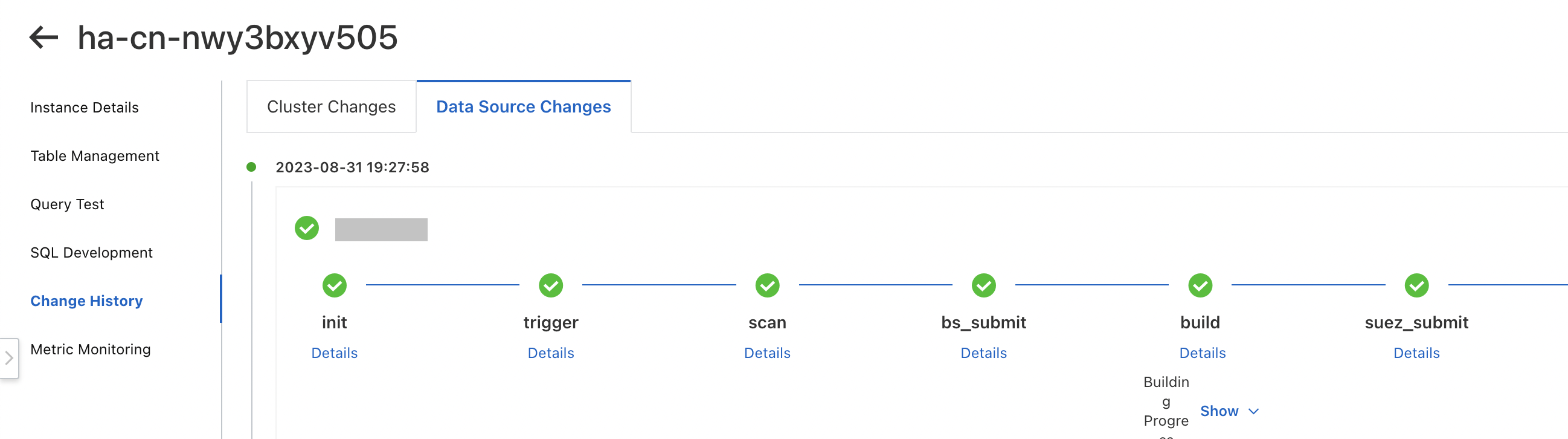Click the overall task success checkmark icon
Viewport: 1568px width, 439px height.
tap(307, 229)
